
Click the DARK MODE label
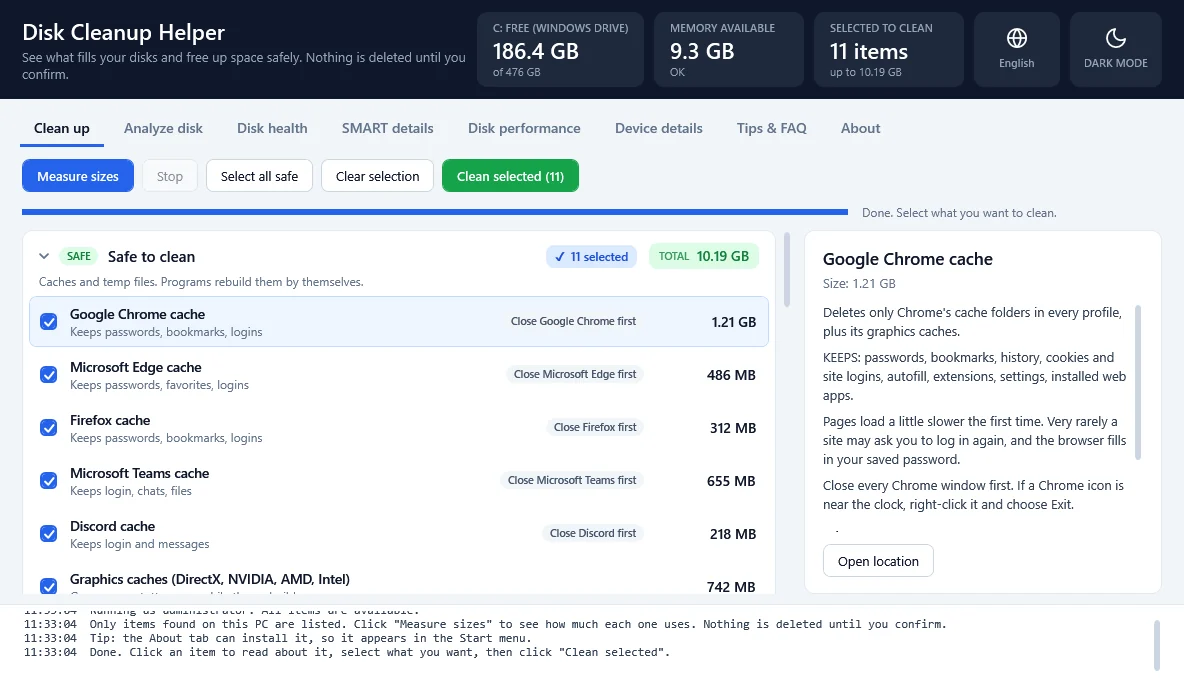coord(1115,63)
